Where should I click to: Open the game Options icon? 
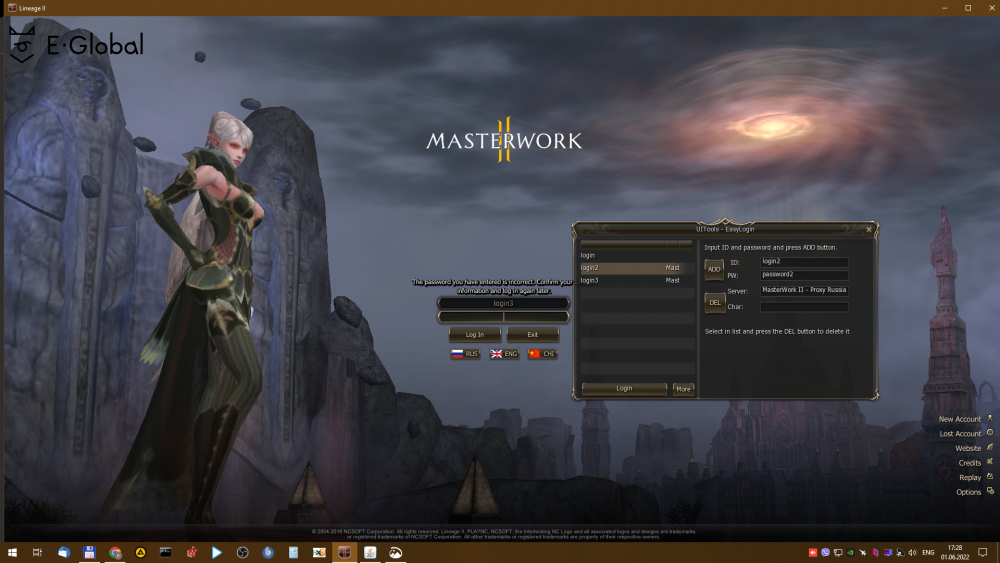tap(989, 491)
